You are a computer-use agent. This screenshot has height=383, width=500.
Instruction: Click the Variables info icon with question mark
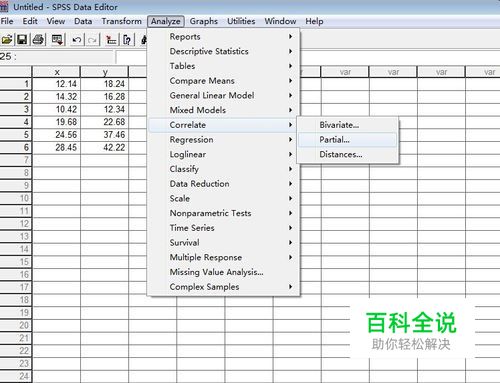click(127, 40)
